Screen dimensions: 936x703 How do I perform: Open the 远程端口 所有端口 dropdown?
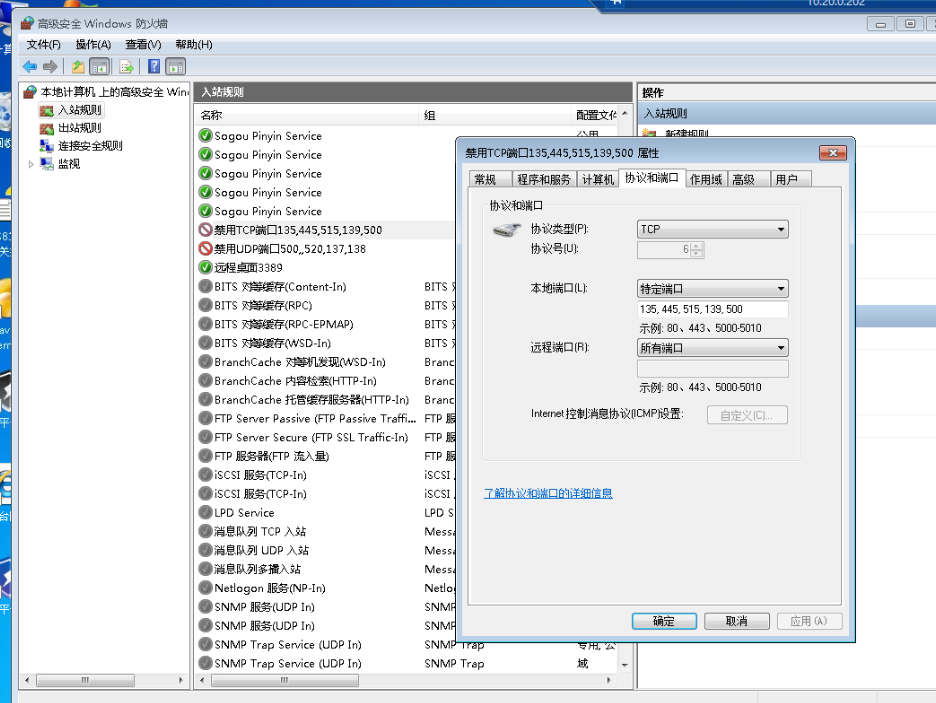point(713,348)
